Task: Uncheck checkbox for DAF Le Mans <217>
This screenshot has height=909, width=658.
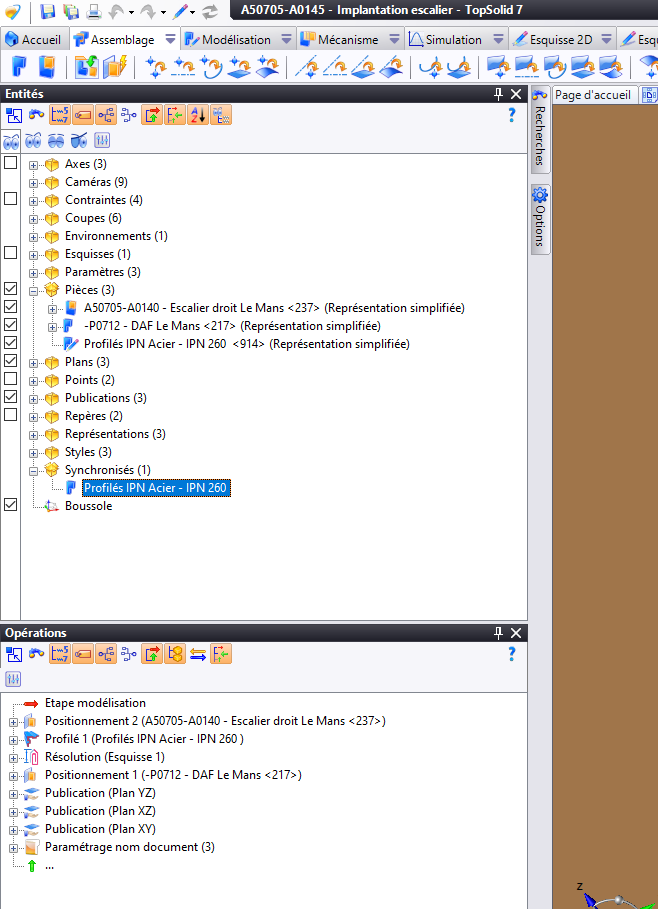Action: click(x=10, y=325)
